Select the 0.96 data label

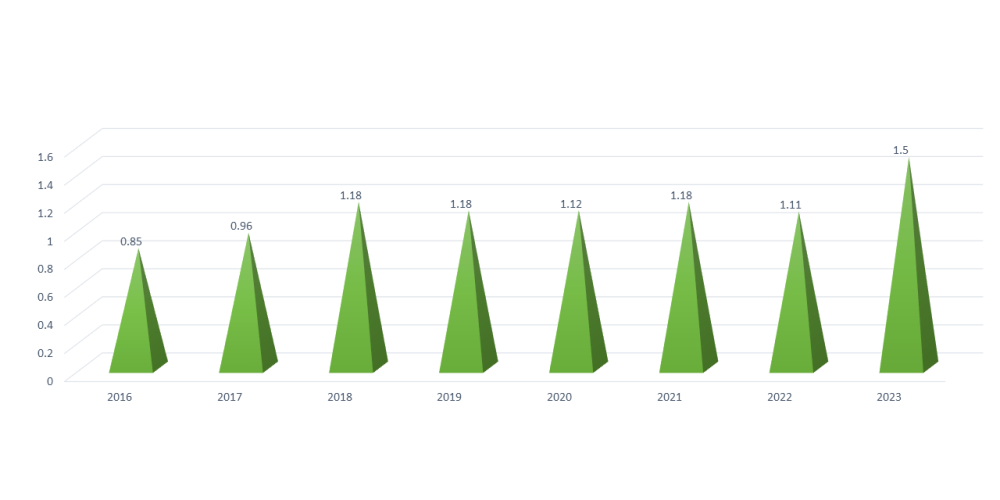click(241, 226)
